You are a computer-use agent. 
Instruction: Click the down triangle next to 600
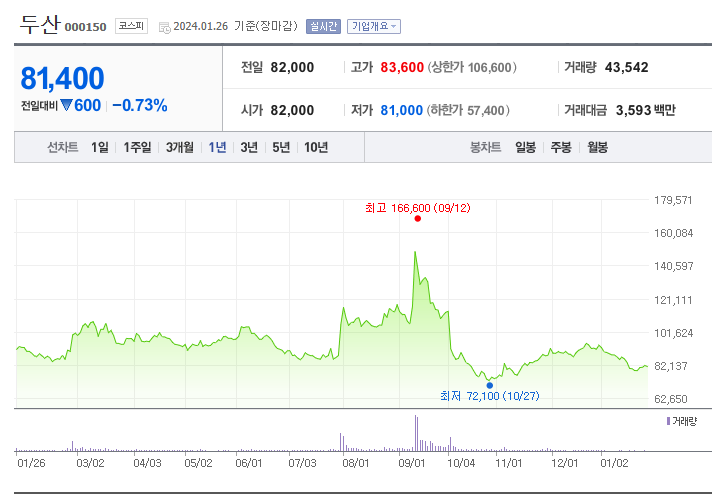(x=66, y=105)
